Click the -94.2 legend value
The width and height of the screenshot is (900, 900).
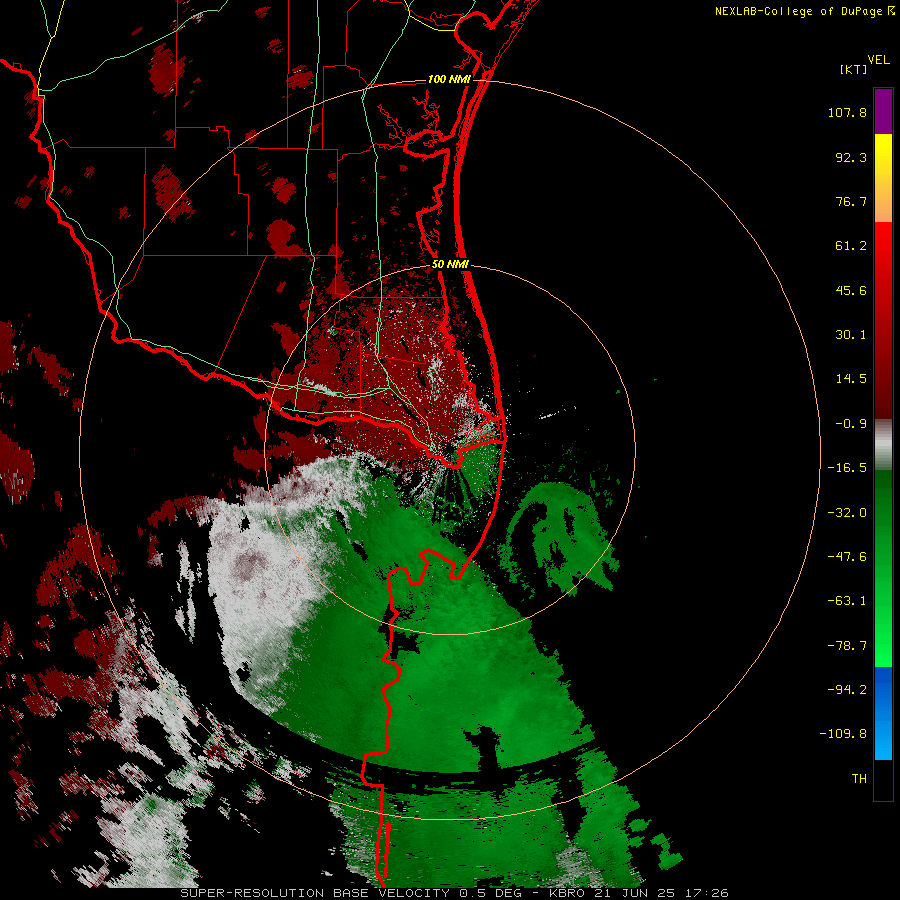point(847,689)
